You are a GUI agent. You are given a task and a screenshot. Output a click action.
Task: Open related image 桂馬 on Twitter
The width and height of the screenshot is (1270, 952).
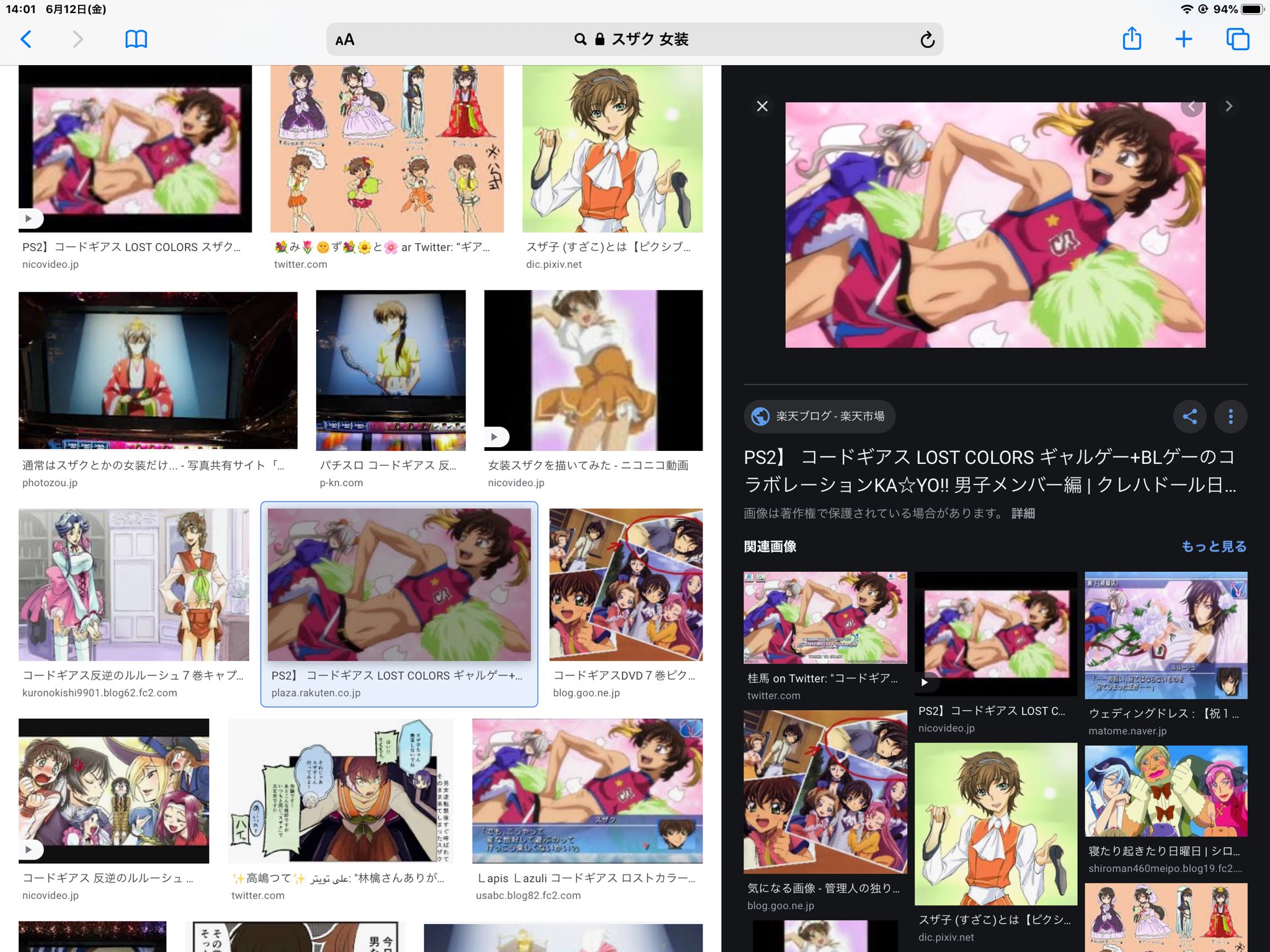[x=825, y=618]
